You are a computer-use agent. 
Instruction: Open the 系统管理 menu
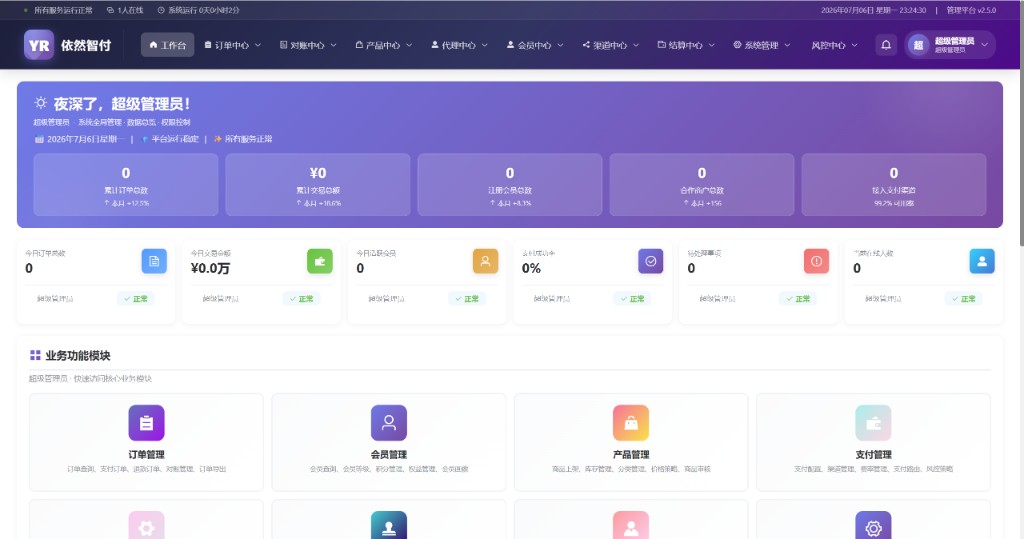(x=761, y=45)
